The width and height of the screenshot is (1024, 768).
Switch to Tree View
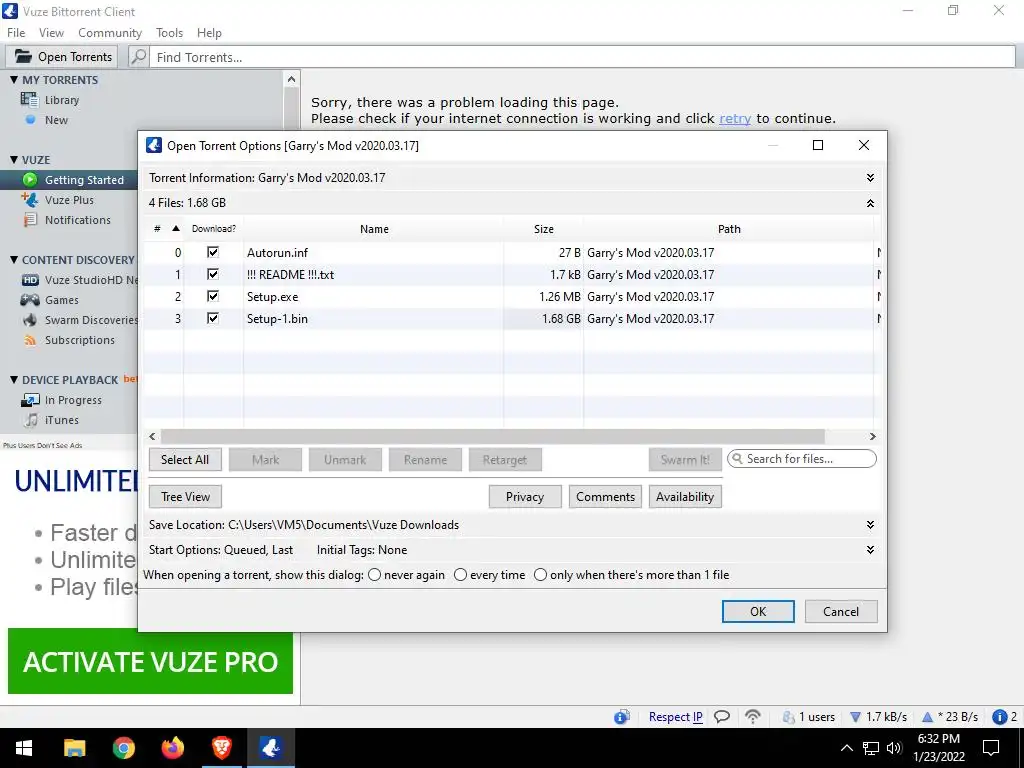pyautogui.click(x=185, y=497)
